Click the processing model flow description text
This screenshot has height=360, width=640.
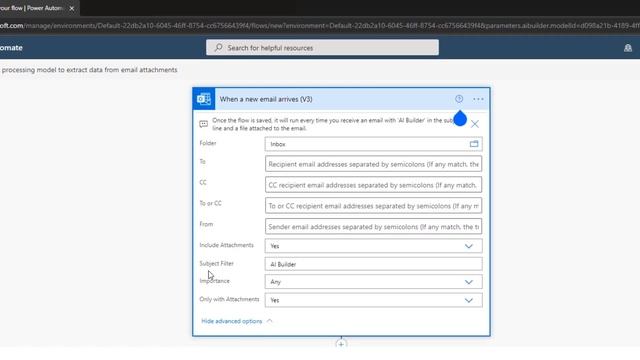[x=89, y=70]
